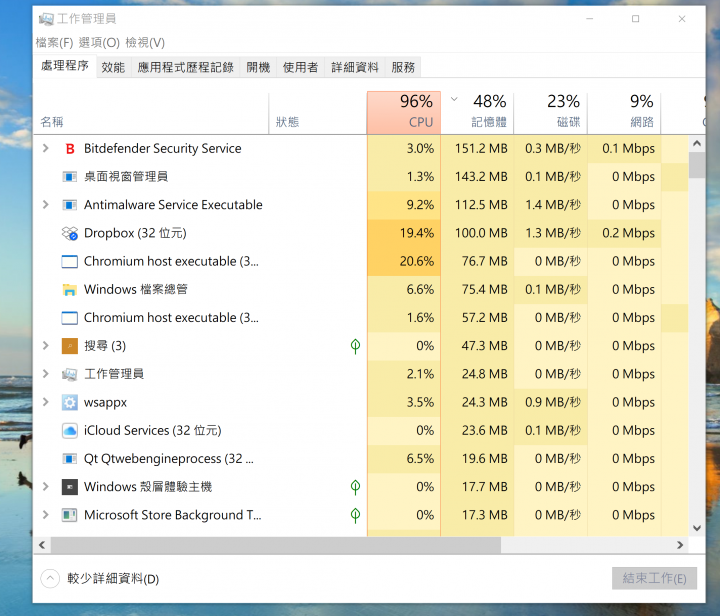Expand the 工作管理員 process group
The width and height of the screenshot is (720, 616).
pyautogui.click(x=45, y=374)
